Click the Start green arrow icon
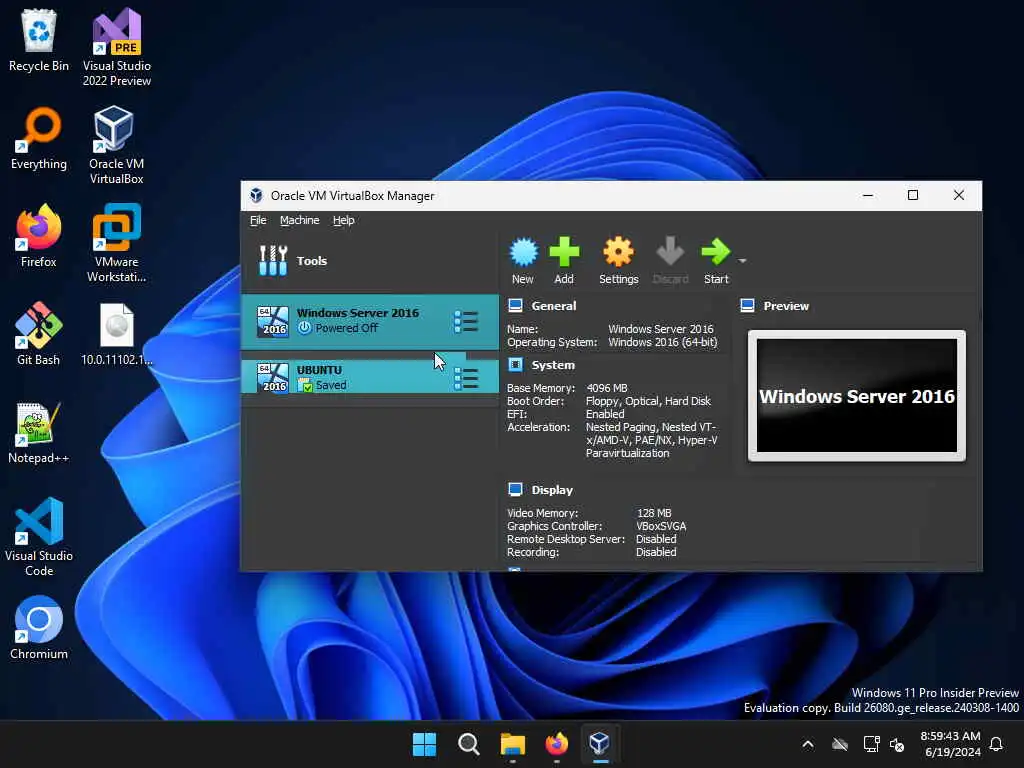 click(x=716, y=252)
